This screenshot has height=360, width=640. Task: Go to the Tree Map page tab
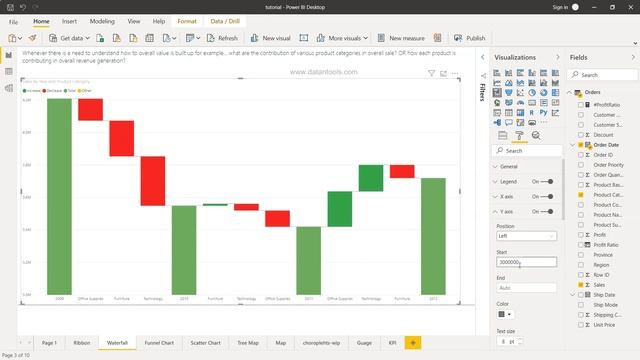[248, 343]
